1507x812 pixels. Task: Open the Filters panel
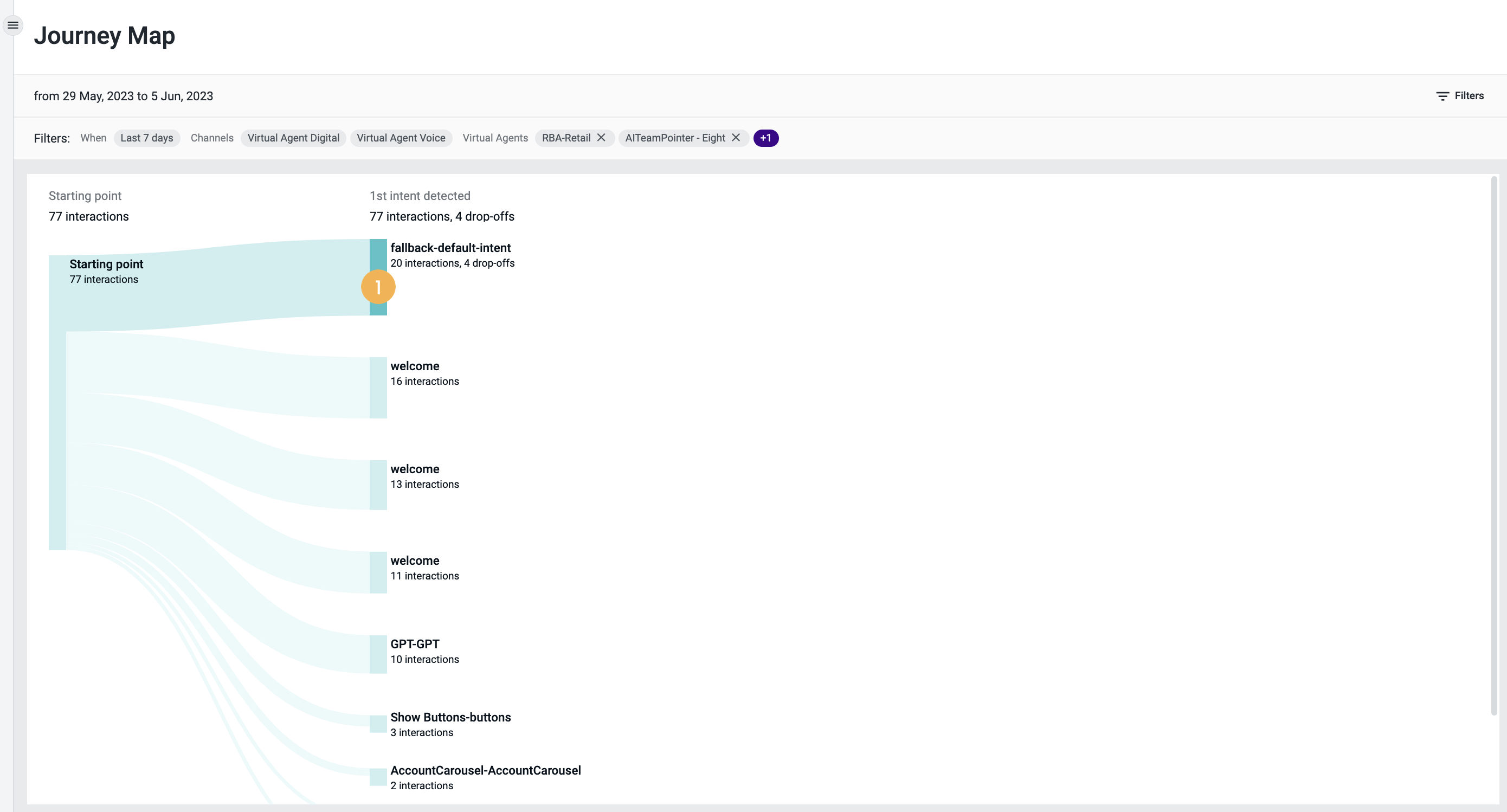point(1460,95)
